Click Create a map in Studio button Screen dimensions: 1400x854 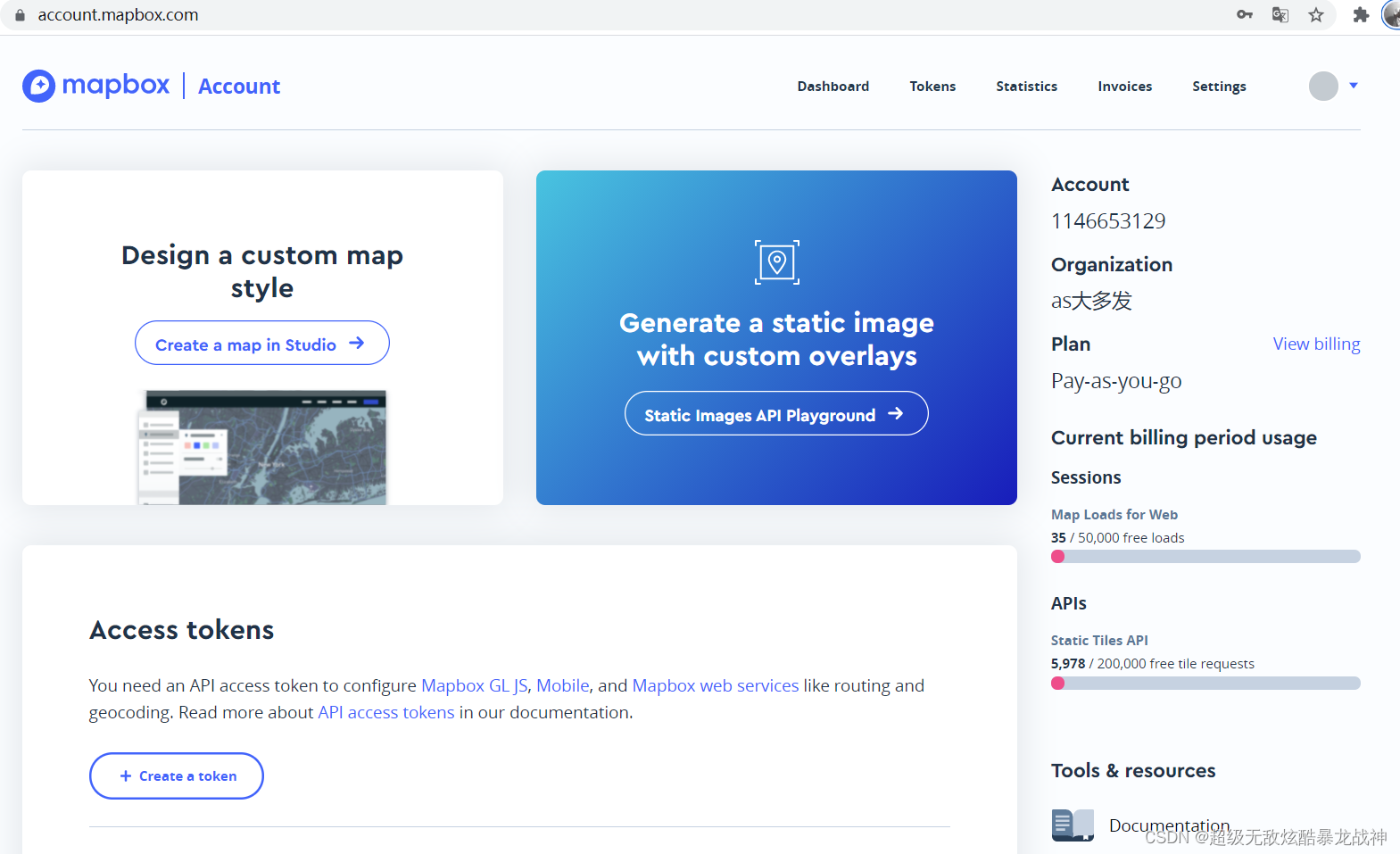tap(262, 343)
